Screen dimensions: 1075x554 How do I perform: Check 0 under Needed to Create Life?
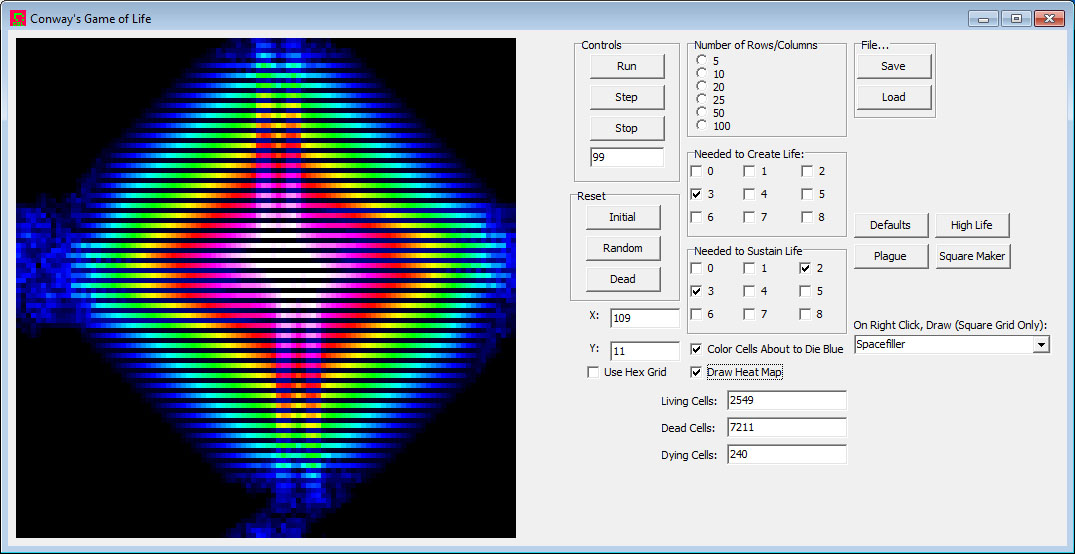click(696, 171)
